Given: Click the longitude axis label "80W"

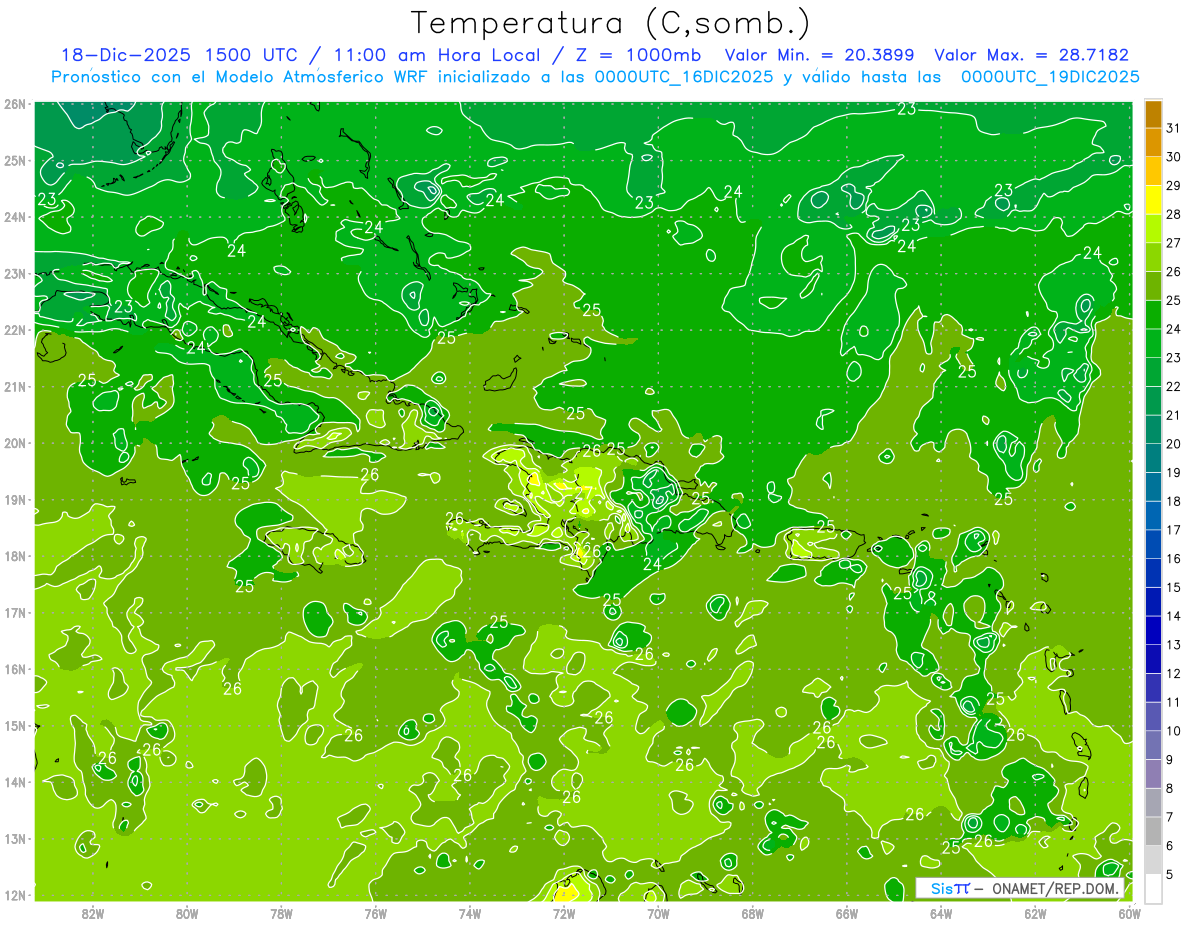Looking at the screenshot, I should click(187, 913).
